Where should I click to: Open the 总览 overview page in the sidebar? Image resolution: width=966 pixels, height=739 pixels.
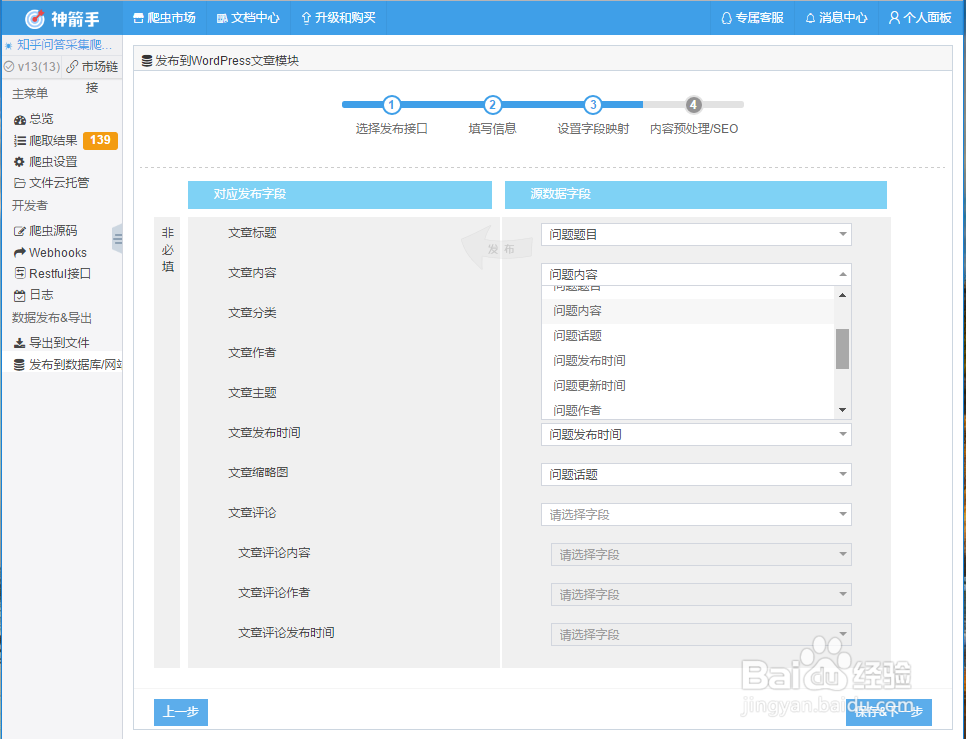click(45, 118)
